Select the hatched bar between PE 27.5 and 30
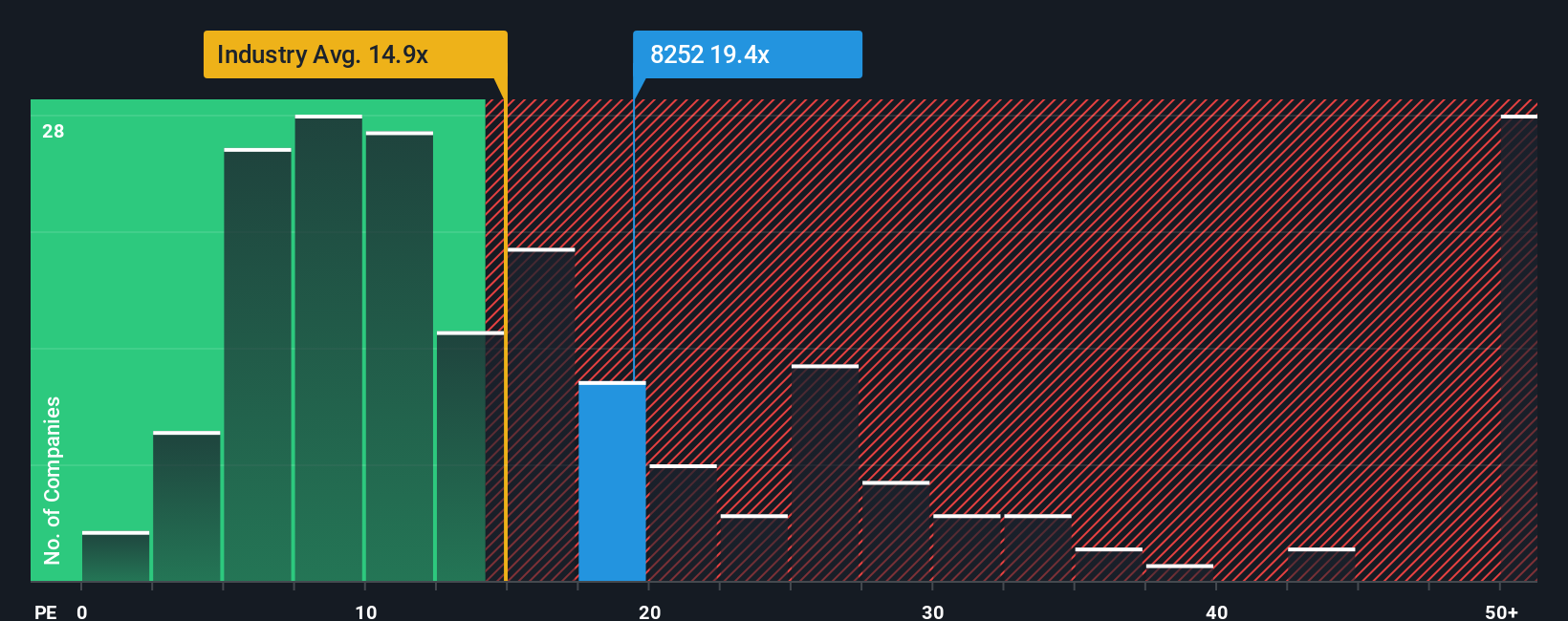The image size is (1568, 621). [896, 531]
